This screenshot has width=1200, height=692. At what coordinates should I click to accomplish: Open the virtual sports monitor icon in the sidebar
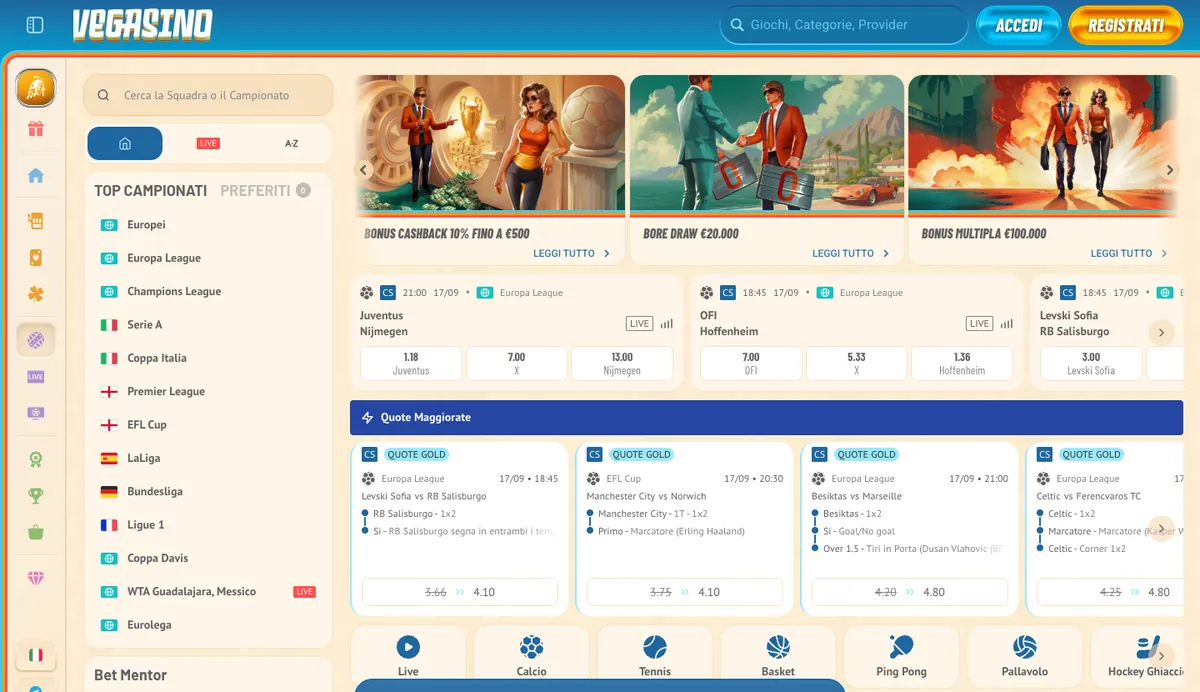click(36, 413)
